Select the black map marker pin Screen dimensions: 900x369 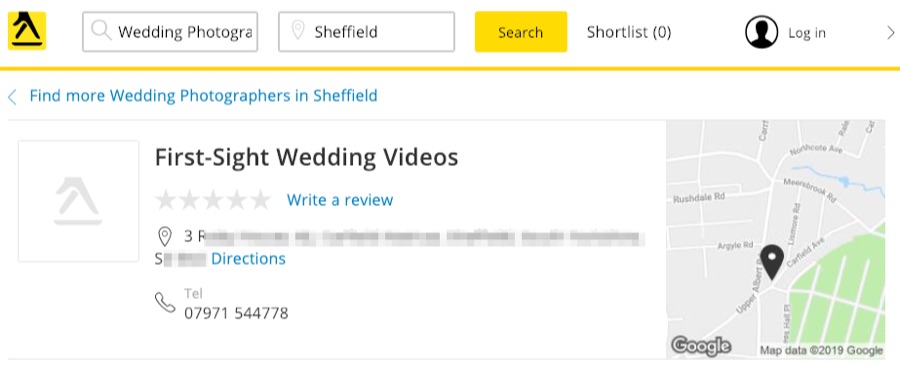coord(772,262)
